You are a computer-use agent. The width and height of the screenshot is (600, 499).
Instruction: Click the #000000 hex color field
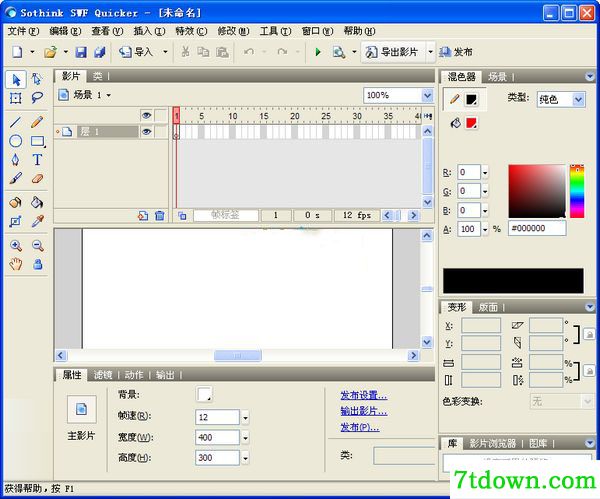coord(537,228)
